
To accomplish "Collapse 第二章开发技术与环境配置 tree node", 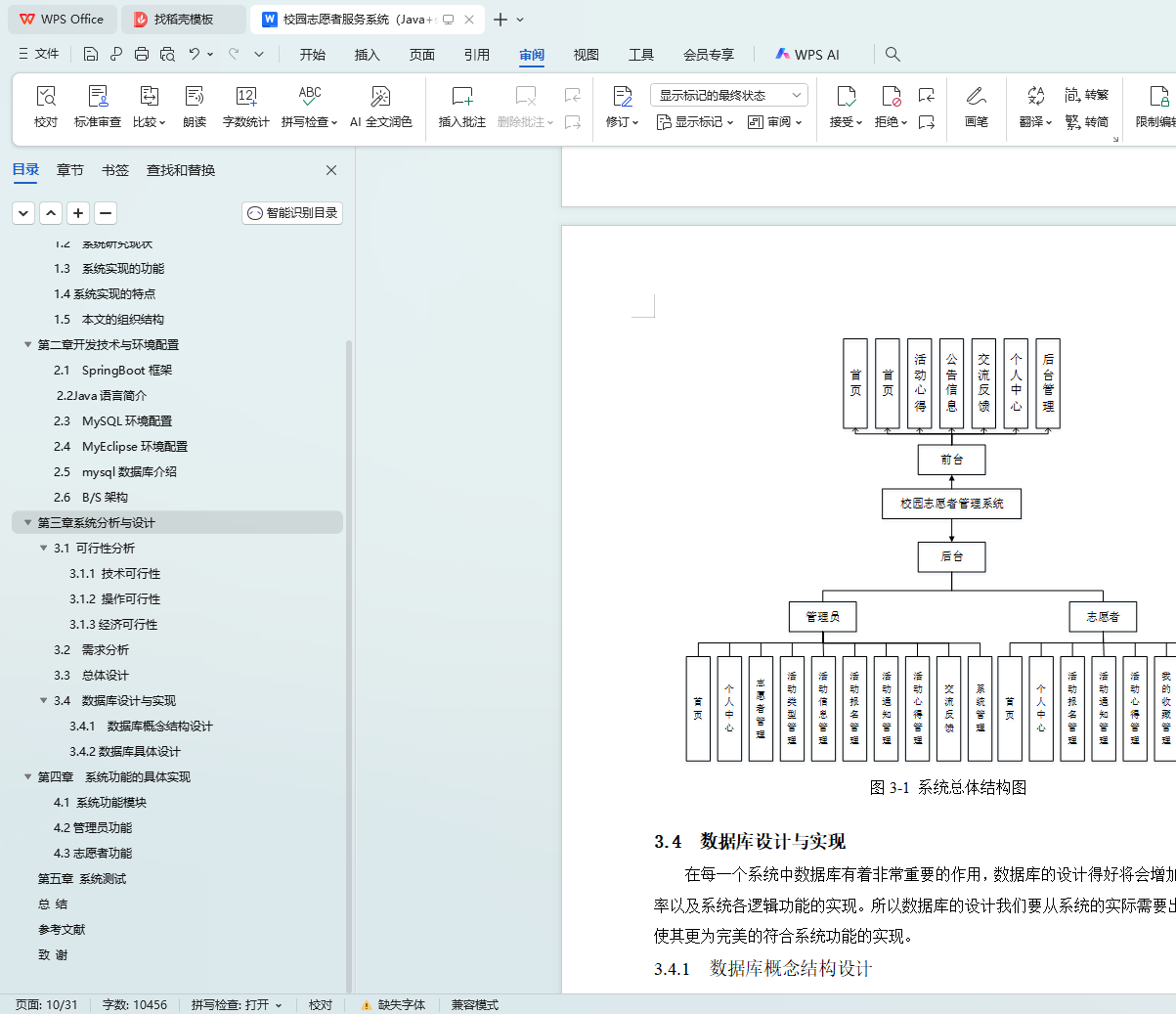I will (x=27, y=344).
